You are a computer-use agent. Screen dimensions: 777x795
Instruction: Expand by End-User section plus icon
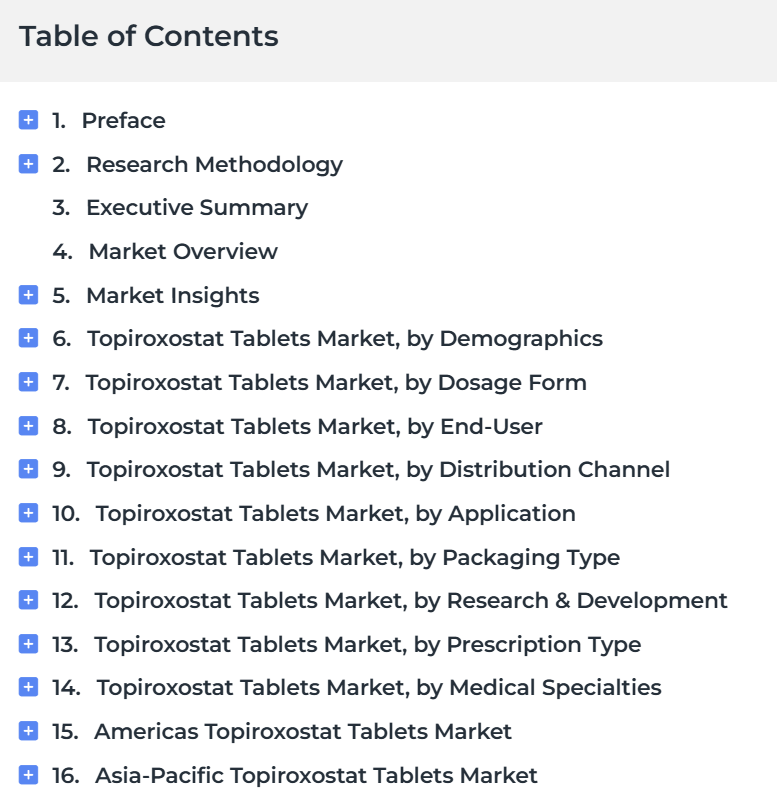(x=28, y=426)
